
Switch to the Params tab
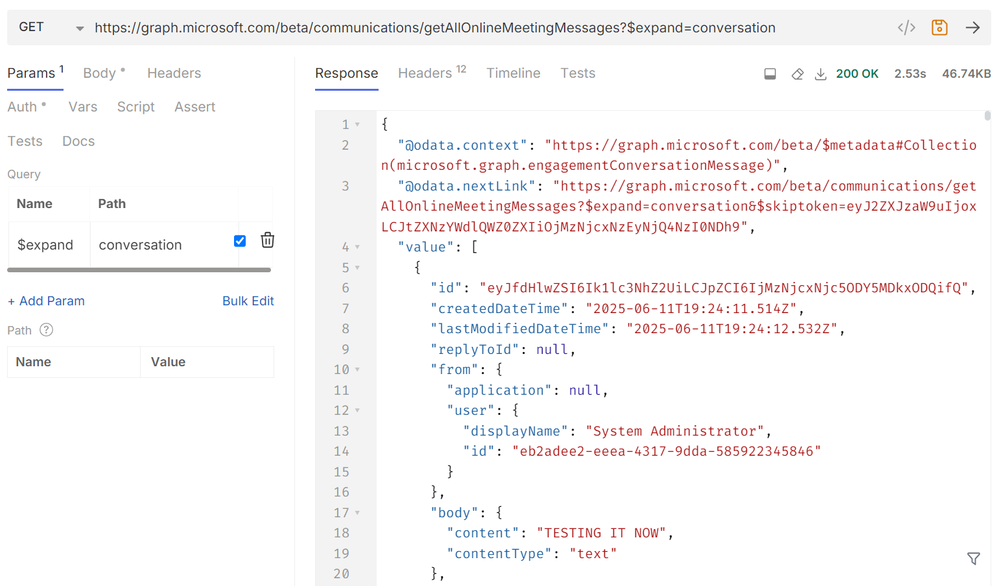[x=35, y=73]
